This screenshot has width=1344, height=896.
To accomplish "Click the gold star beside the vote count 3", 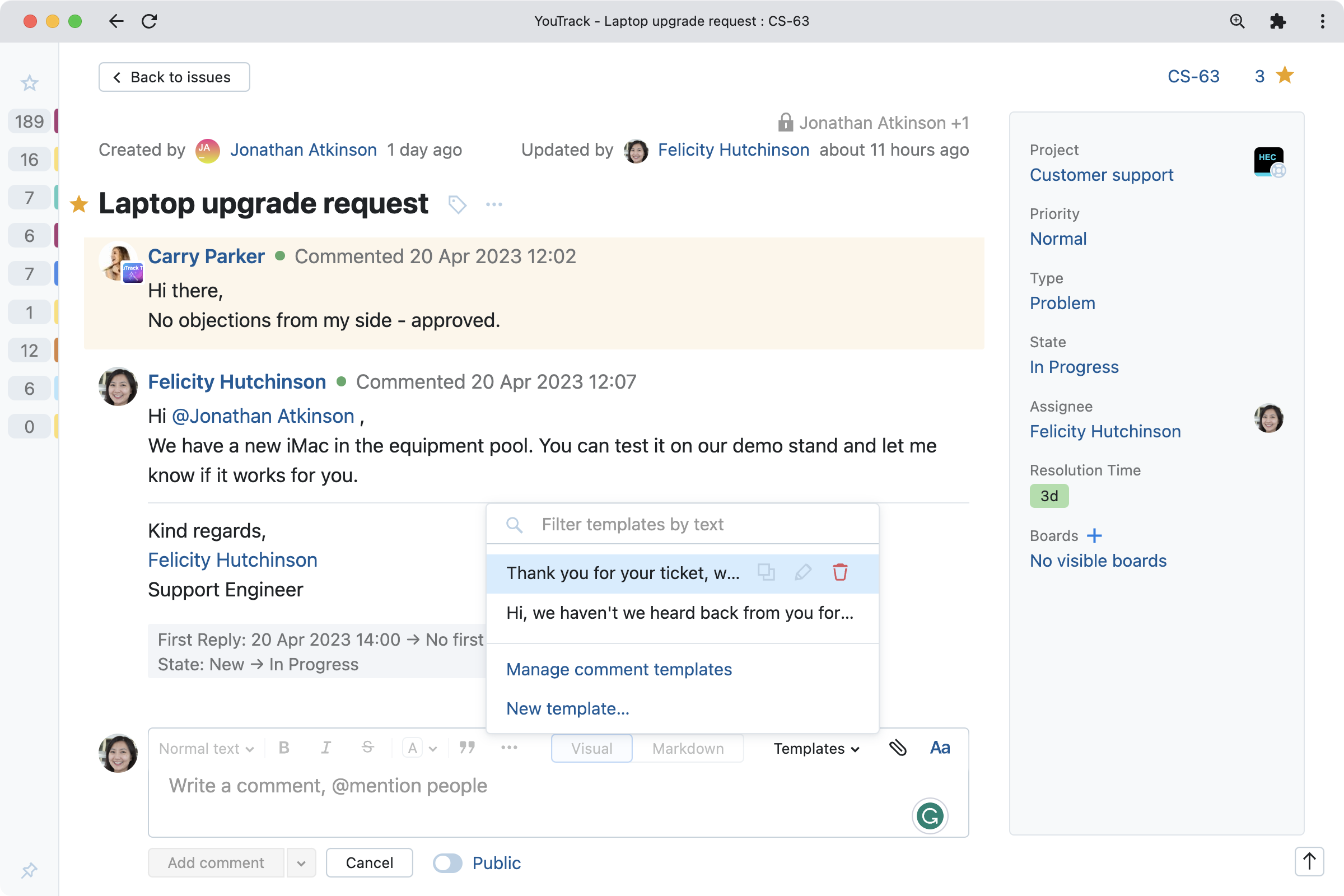I will click(1285, 76).
